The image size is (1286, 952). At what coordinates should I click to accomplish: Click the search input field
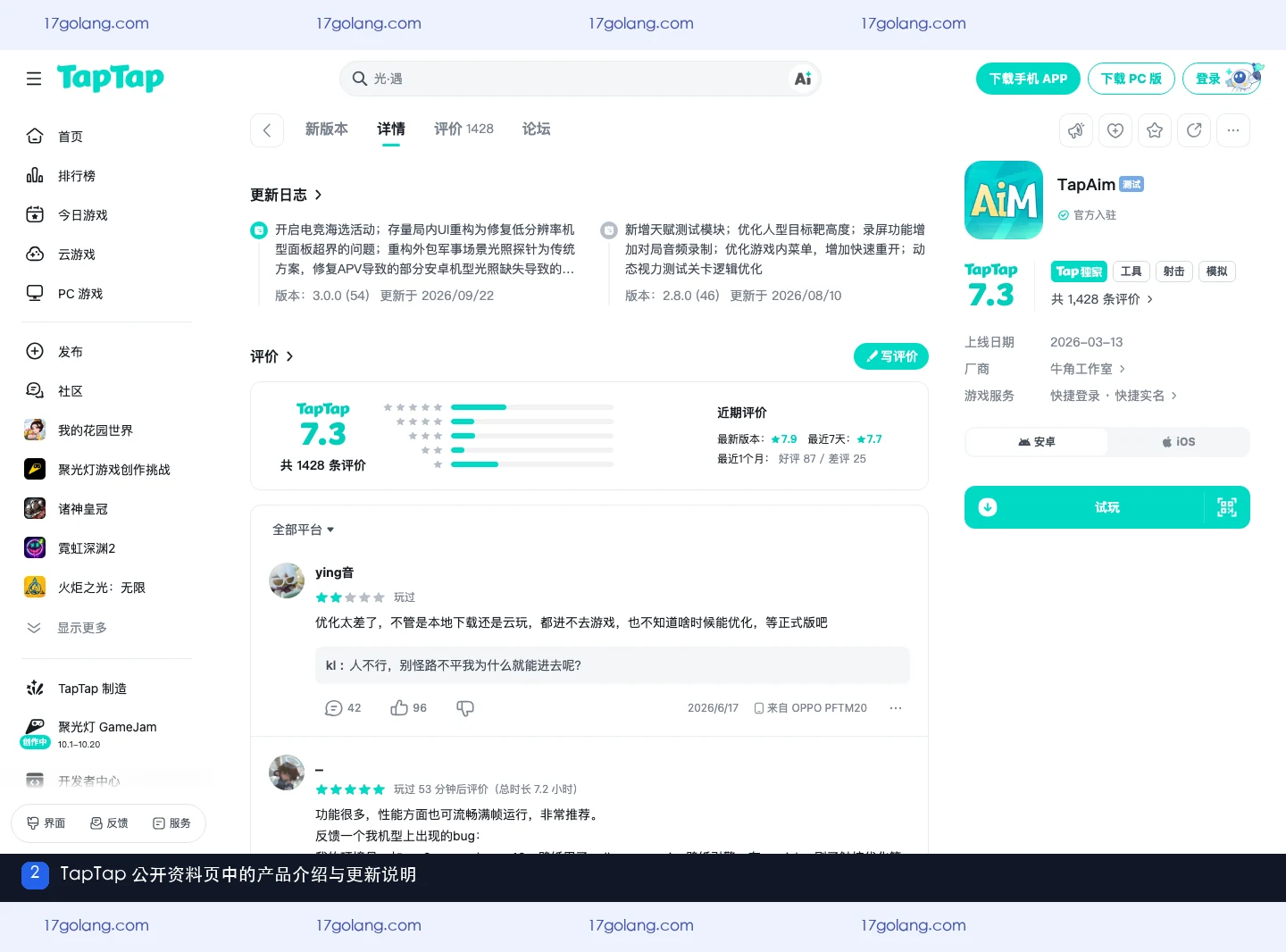[x=580, y=79]
